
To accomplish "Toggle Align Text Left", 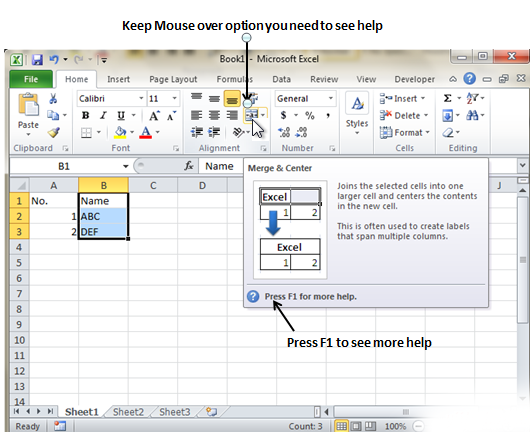I will point(196,115).
